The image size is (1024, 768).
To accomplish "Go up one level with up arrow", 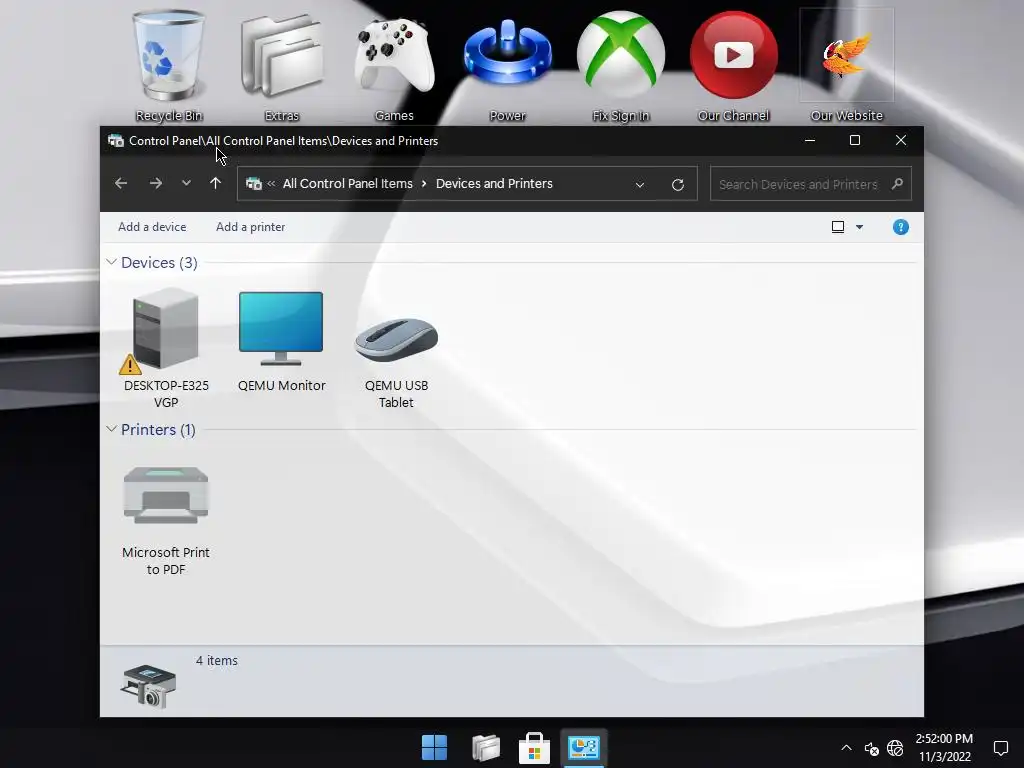I will pyautogui.click(x=216, y=184).
